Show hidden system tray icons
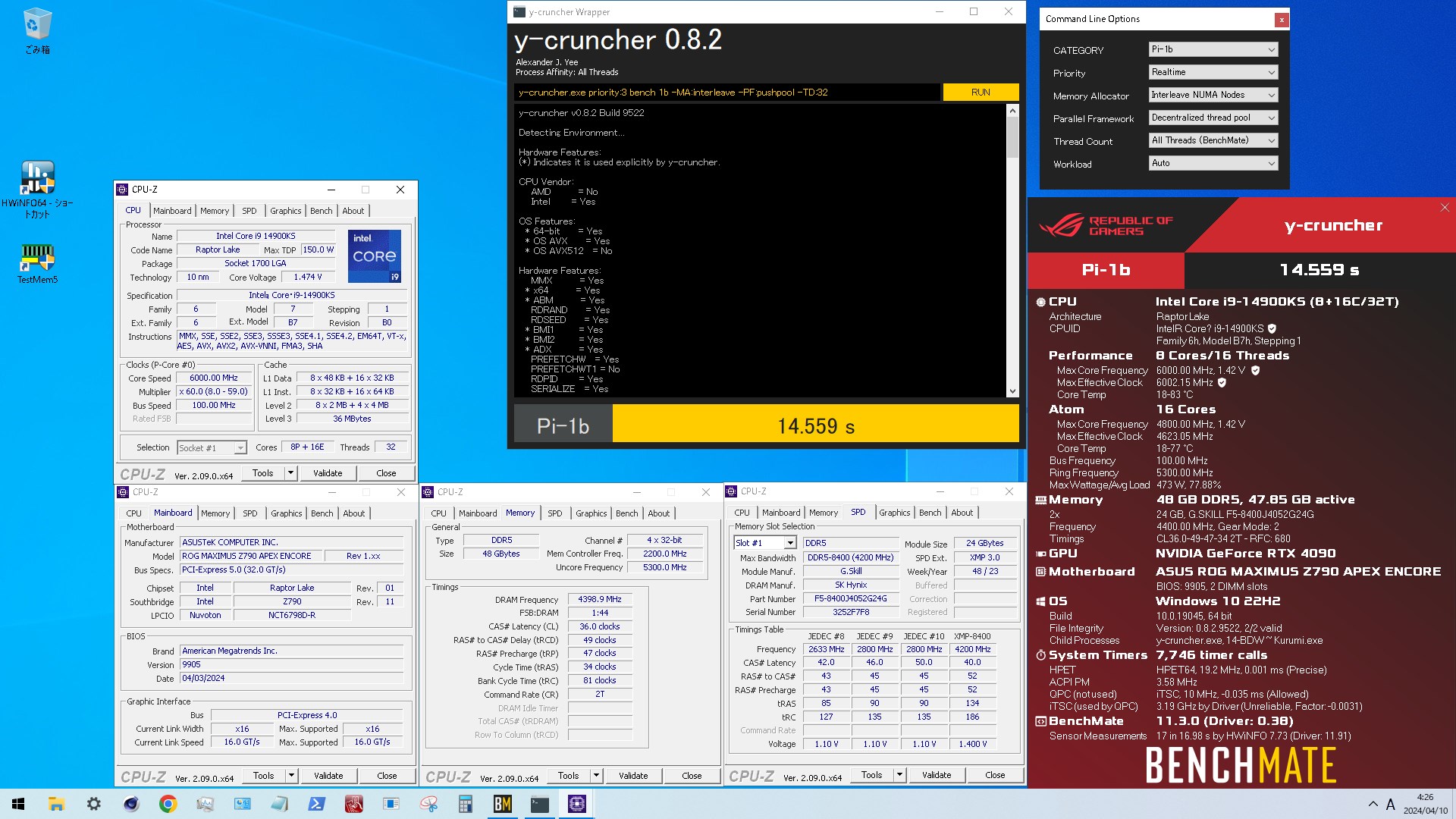Image resolution: width=1456 pixels, height=819 pixels. tap(1373, 804)
